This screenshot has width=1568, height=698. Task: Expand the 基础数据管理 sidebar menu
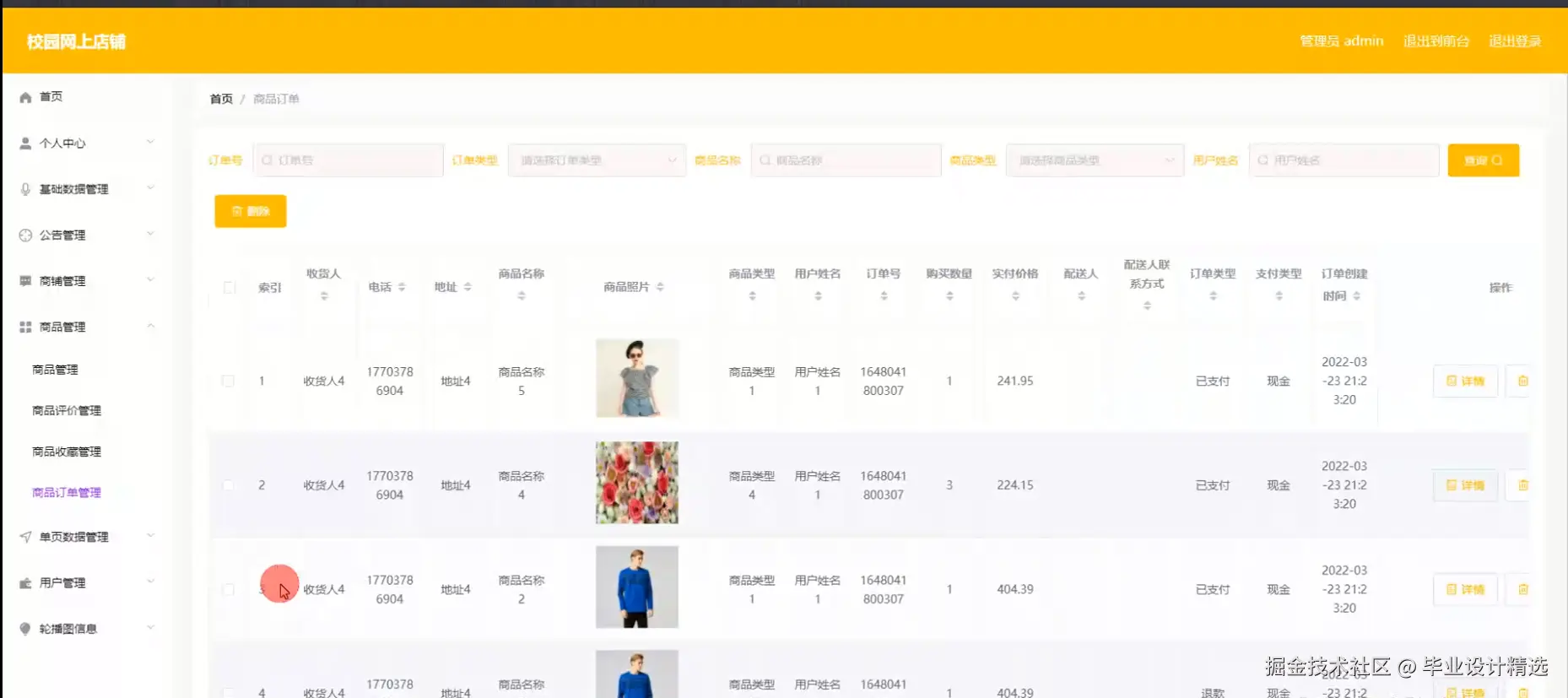[x=86, y=189]
